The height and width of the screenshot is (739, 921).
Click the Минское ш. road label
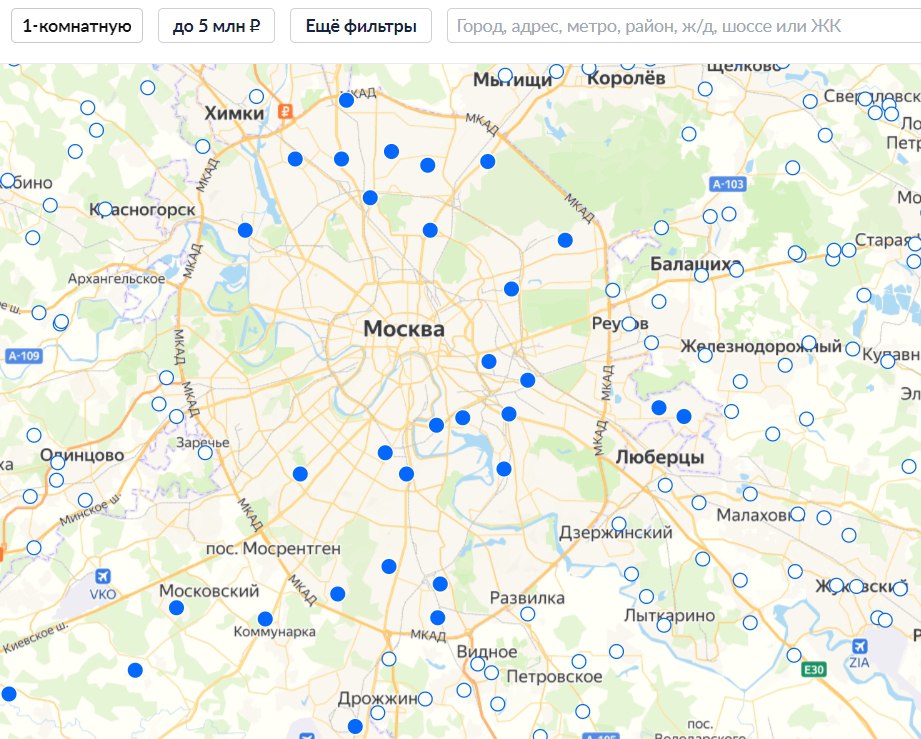point(90,509)
